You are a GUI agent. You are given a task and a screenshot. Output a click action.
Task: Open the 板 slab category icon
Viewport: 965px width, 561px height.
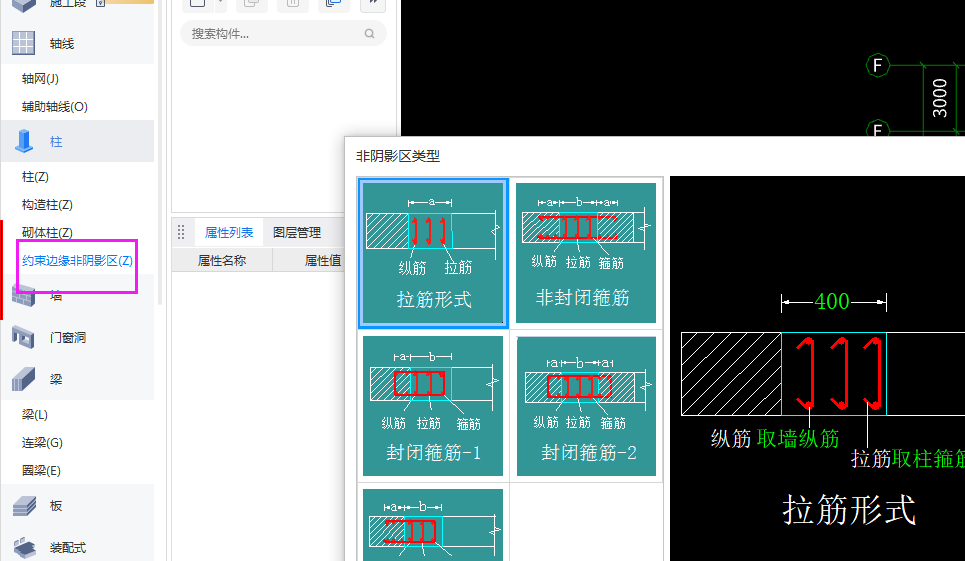(x=24, y=506)
